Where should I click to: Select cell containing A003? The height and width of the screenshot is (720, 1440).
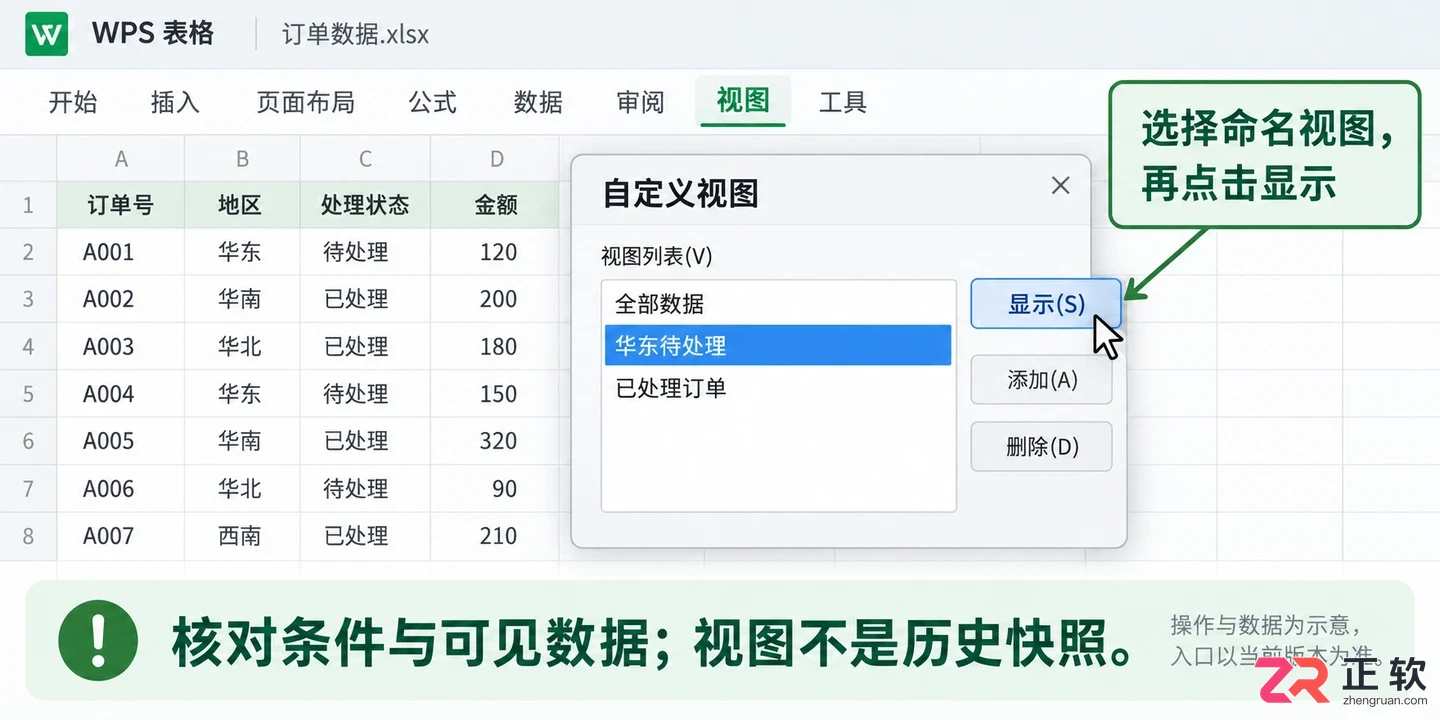point(121,347)
